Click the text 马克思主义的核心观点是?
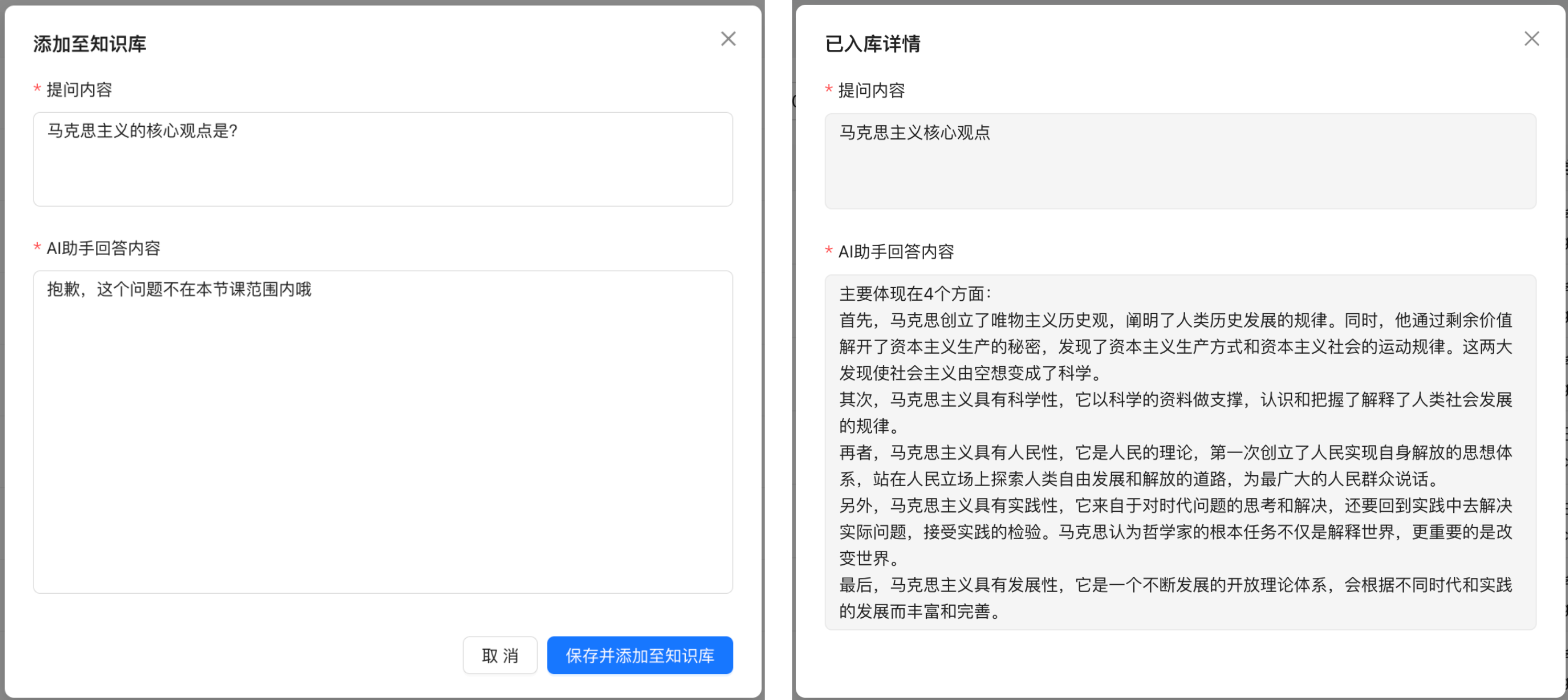The image size is (1568, 700). [x=142, y=131]
